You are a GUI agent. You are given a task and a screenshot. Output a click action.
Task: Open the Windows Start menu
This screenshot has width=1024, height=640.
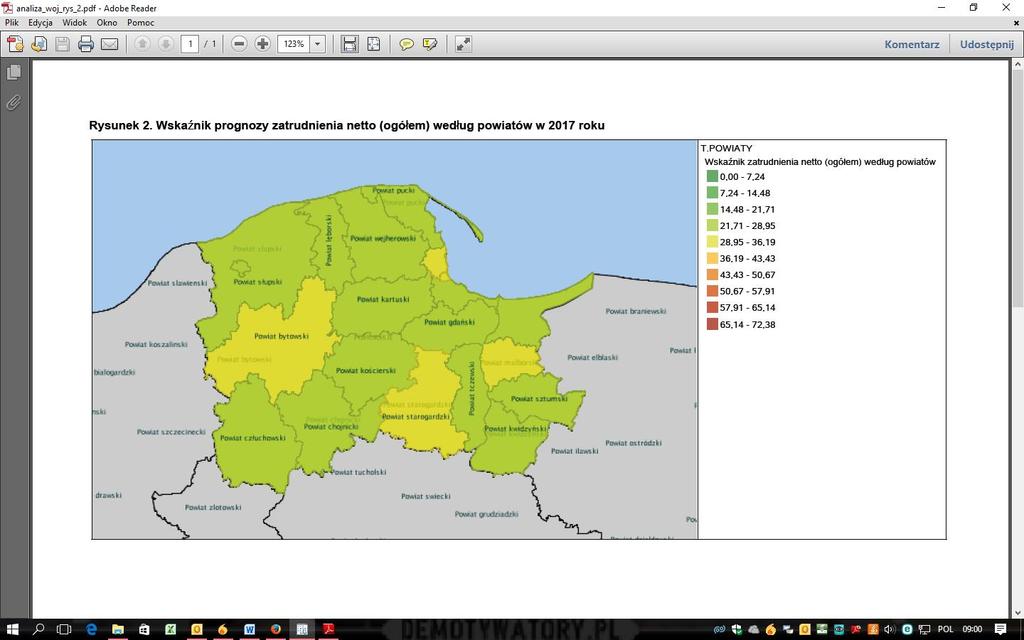click(12, 630)
